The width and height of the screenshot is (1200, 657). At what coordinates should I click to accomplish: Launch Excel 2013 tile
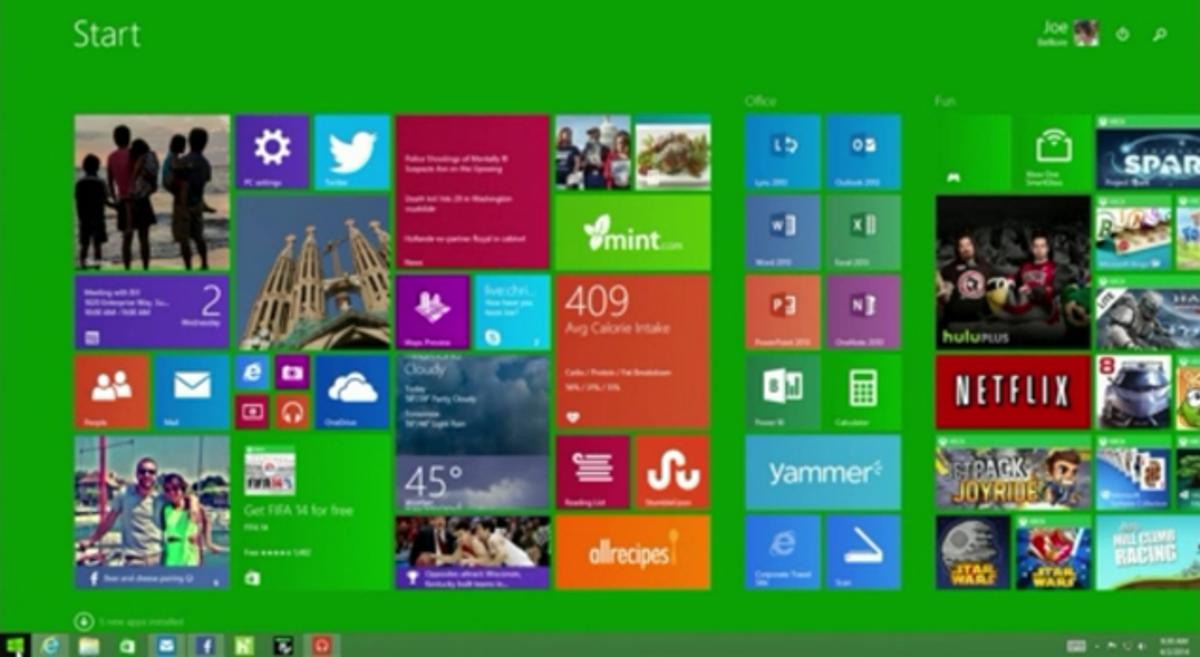click(x=863, y=232)
